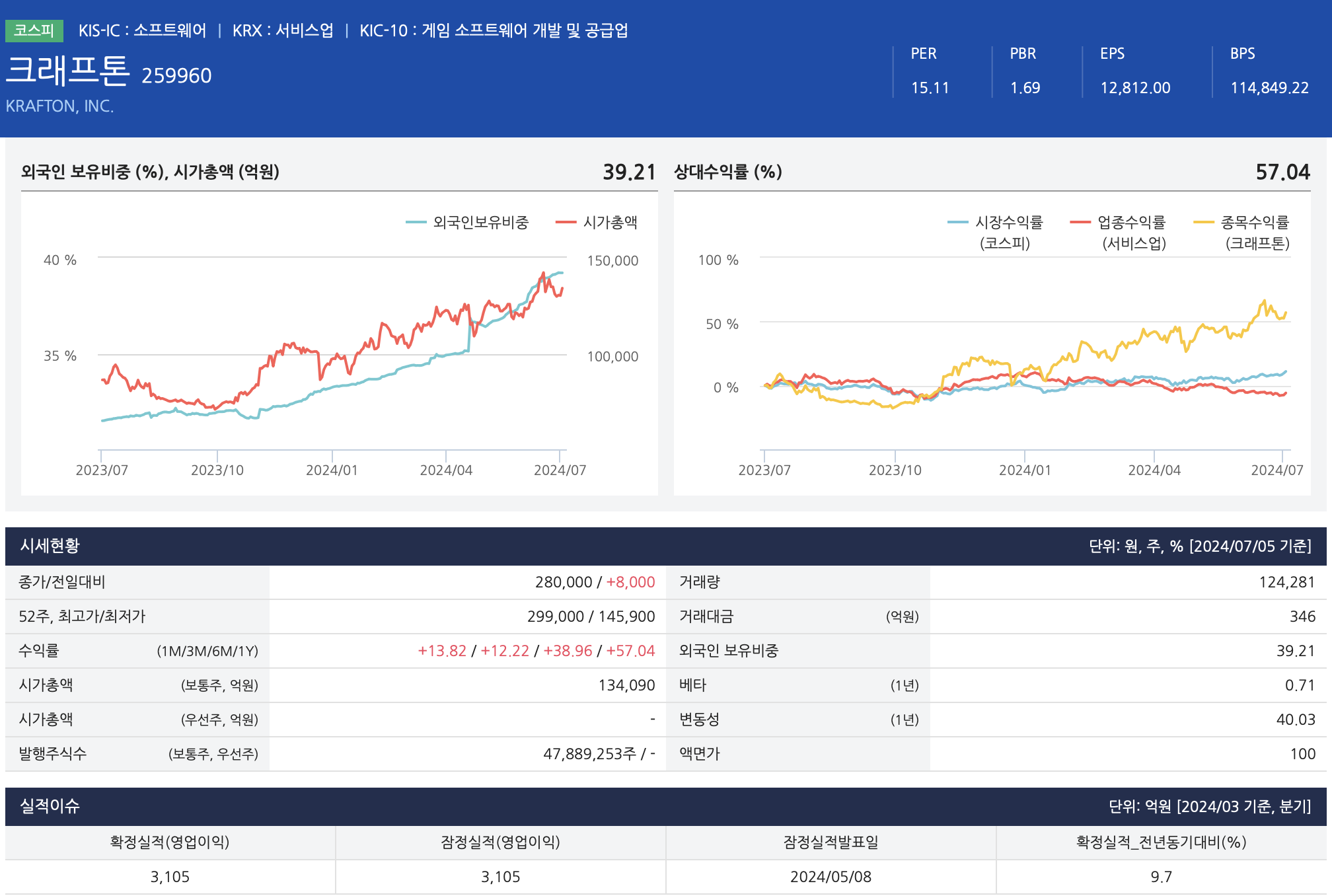Click the green 코스피 market badge
1332x896 pixels.
point(34,30)
